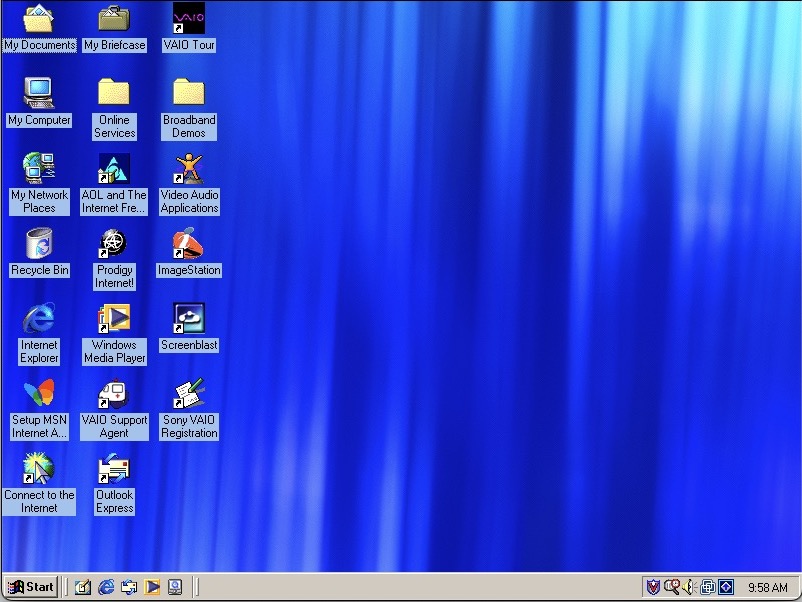Open the volume speaker tray icon
Image resolution: width=802 pixels, height=602 pixels.
(x=689, y=587)
